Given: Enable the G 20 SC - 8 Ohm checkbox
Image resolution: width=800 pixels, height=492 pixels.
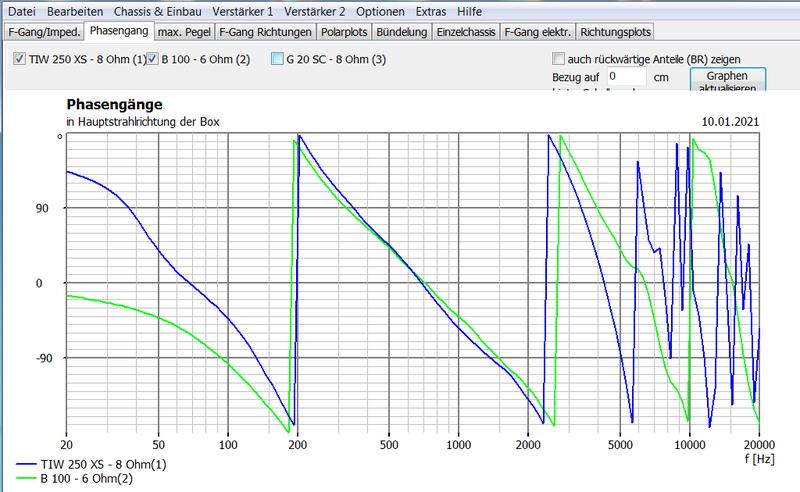Looking at the screenshot, I should click(277, 60).
